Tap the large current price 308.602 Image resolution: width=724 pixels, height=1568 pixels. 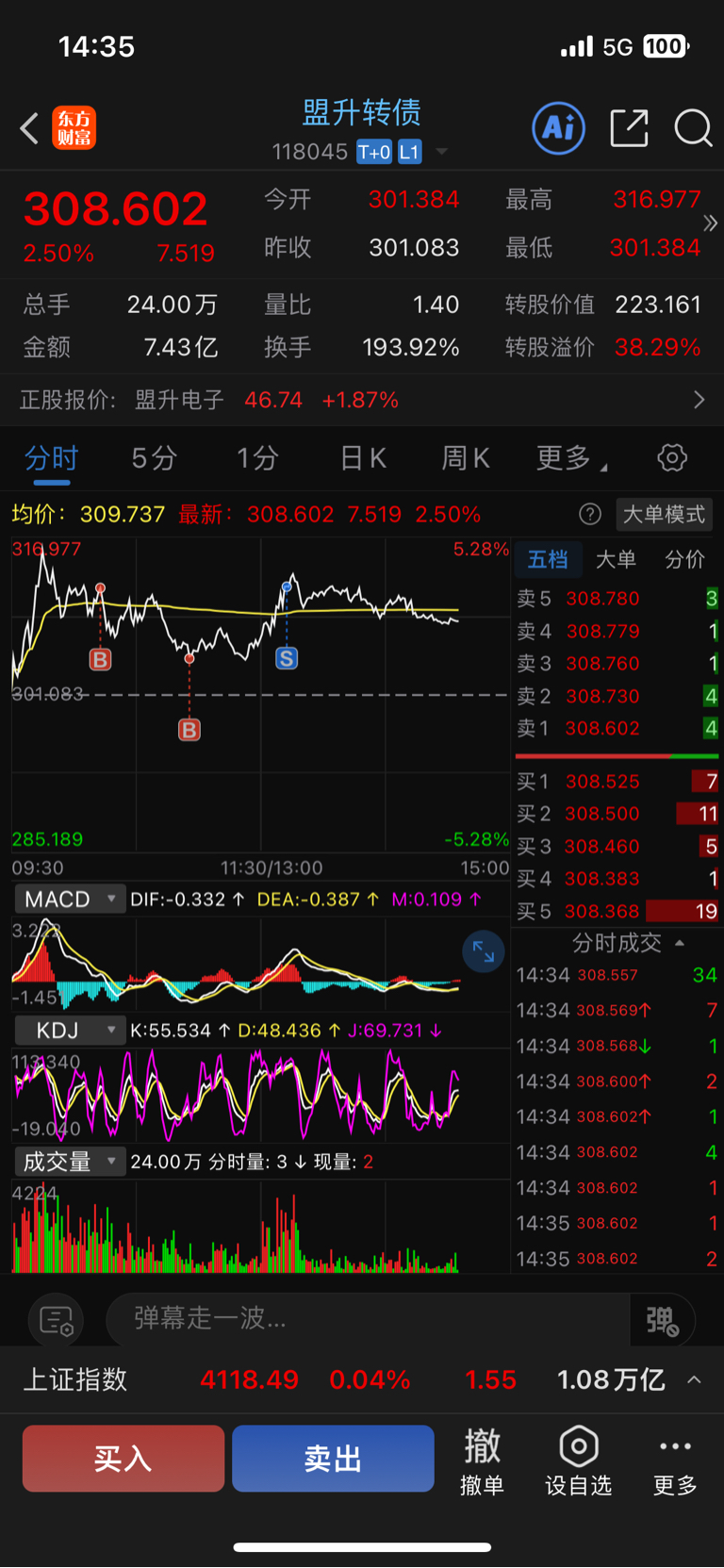click(115, 208)
